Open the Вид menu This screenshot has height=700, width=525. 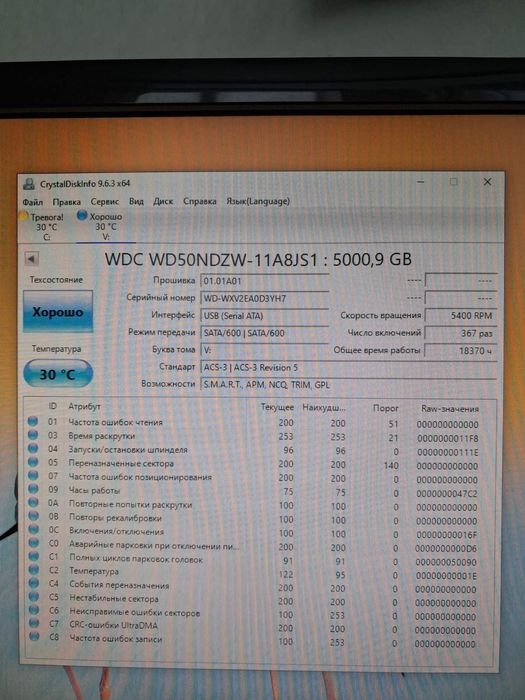136,201
